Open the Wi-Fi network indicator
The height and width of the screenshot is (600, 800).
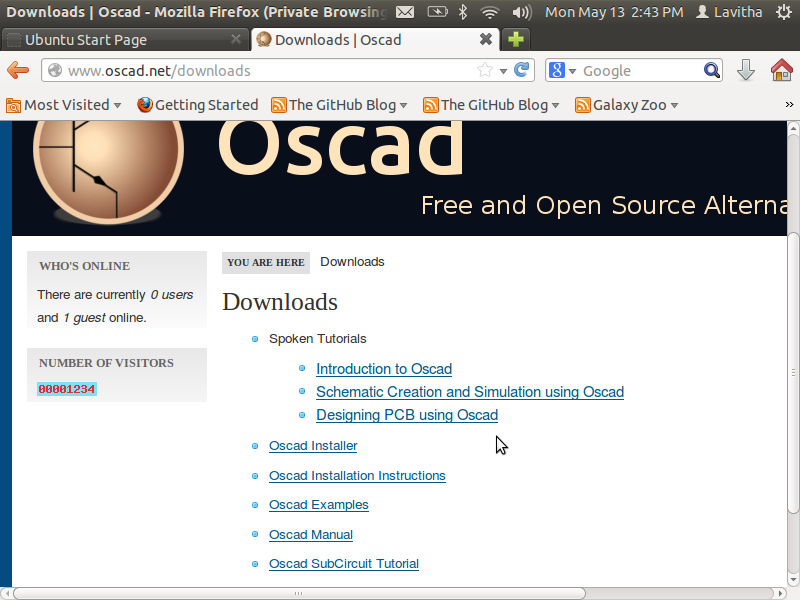pos(490,12)
